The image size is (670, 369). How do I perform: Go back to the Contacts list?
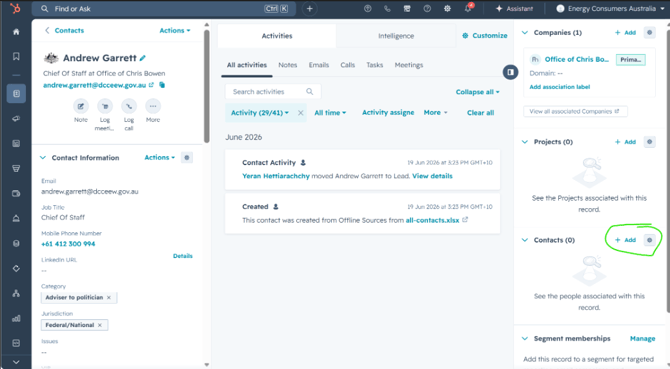click(64, 30)
